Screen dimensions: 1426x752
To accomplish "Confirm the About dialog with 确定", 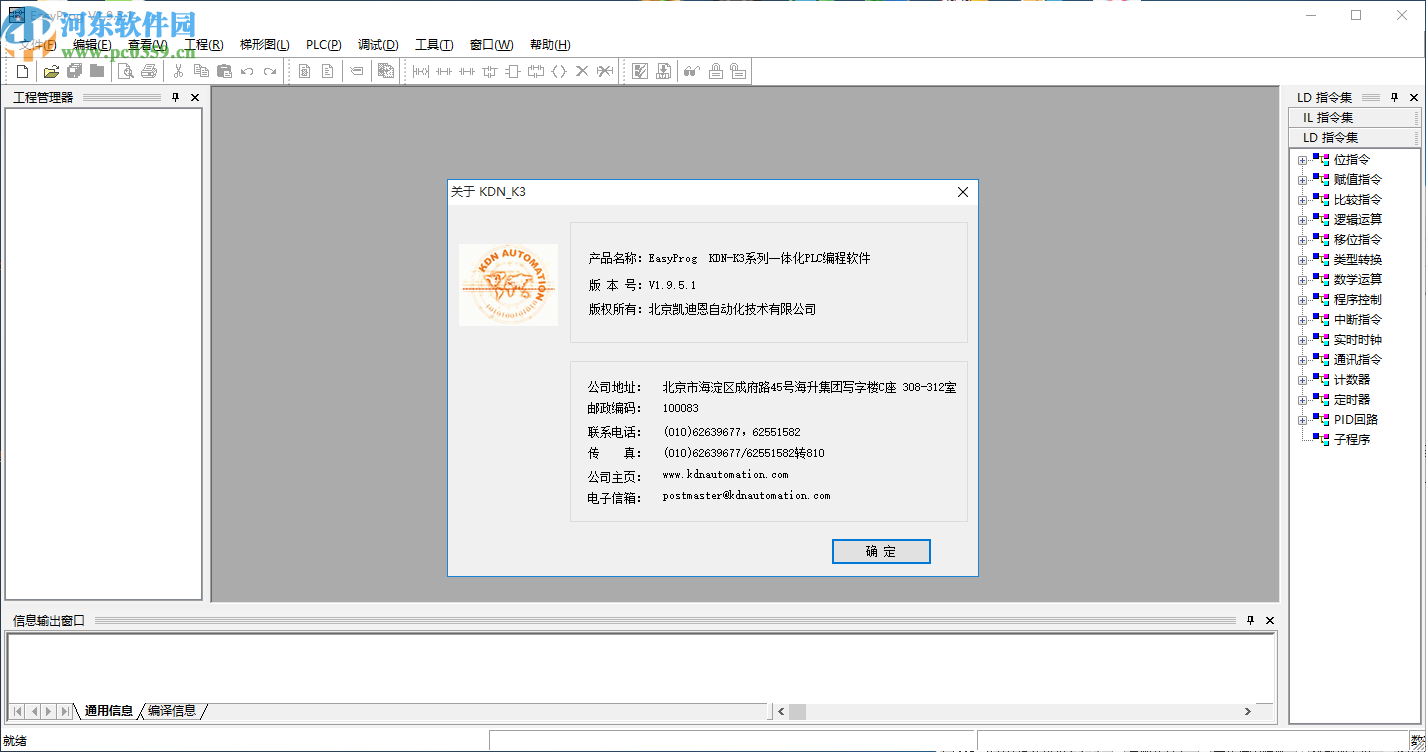I will (x=881, y=552).
